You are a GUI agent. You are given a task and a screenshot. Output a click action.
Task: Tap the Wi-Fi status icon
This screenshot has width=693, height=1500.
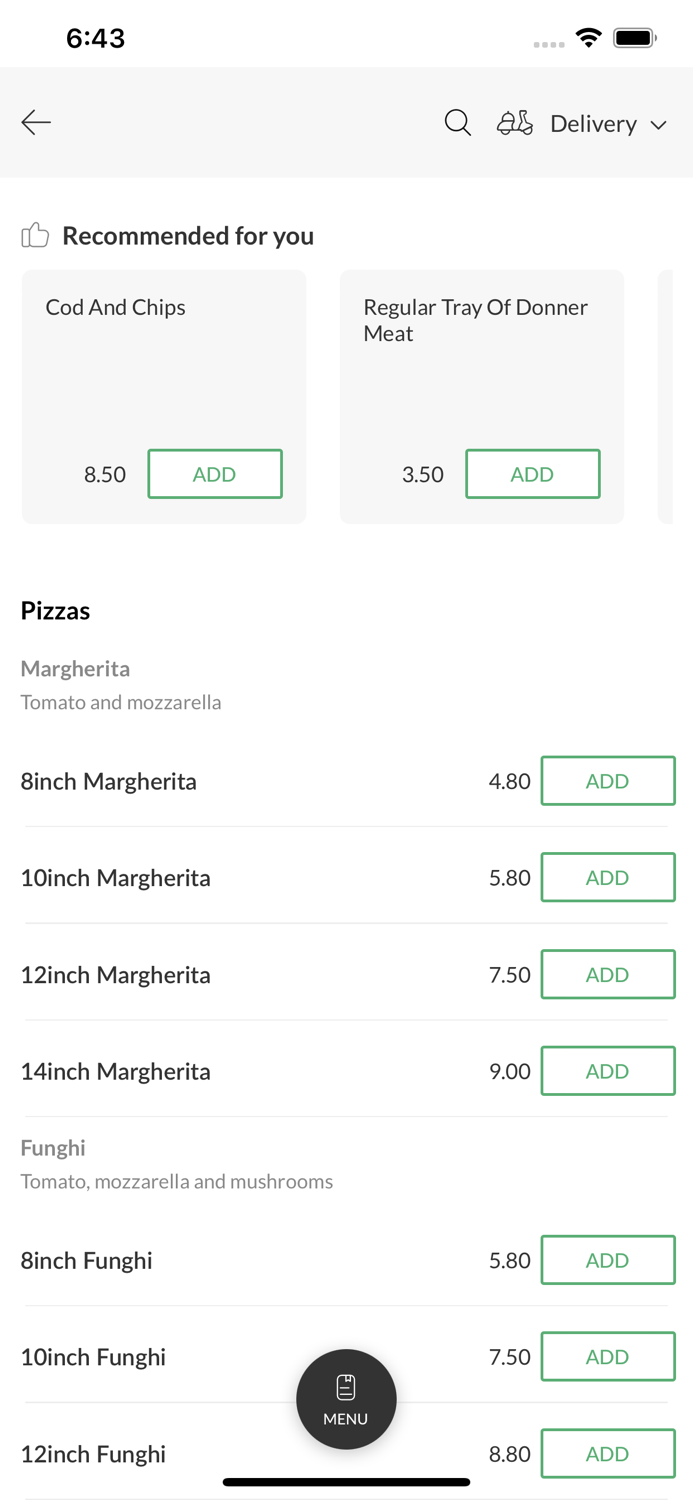pyautogui.click(x=589, y=38)
